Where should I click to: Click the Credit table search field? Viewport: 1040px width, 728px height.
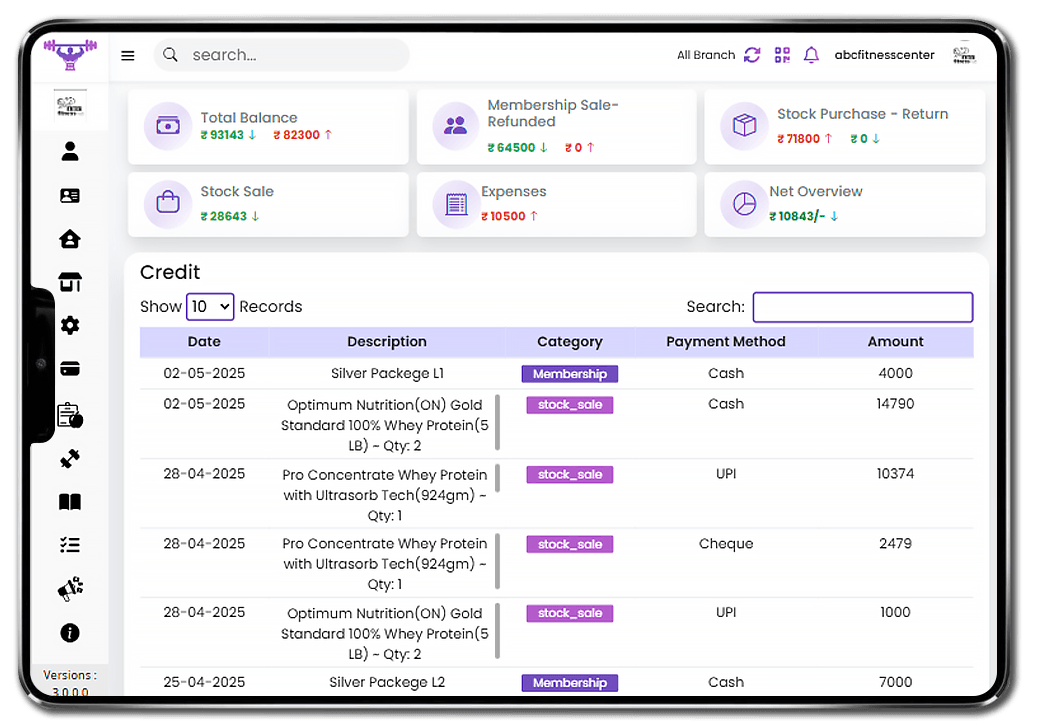tap(862, 307)
